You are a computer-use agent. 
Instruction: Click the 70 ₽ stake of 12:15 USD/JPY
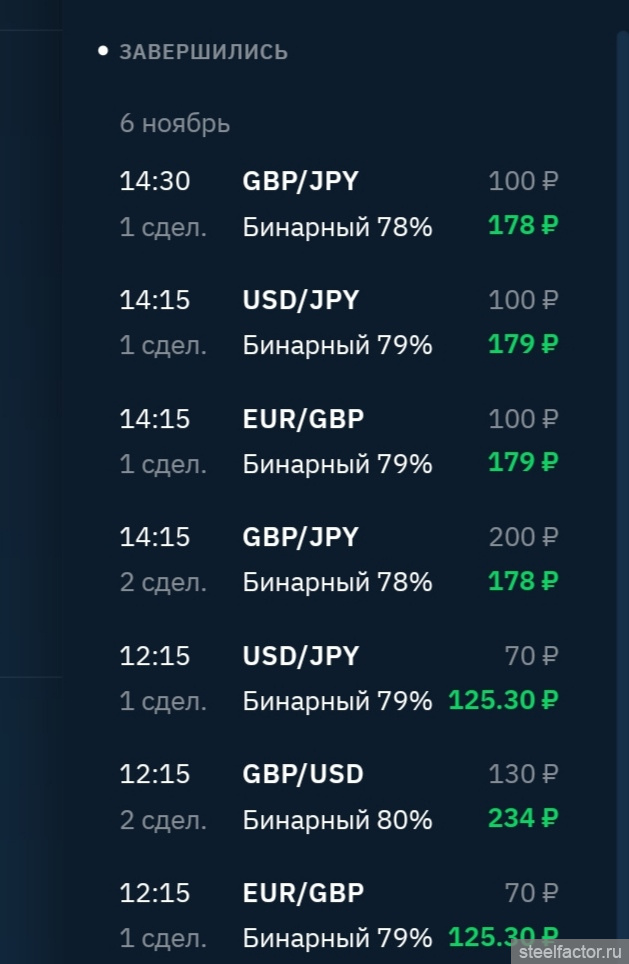531,656
